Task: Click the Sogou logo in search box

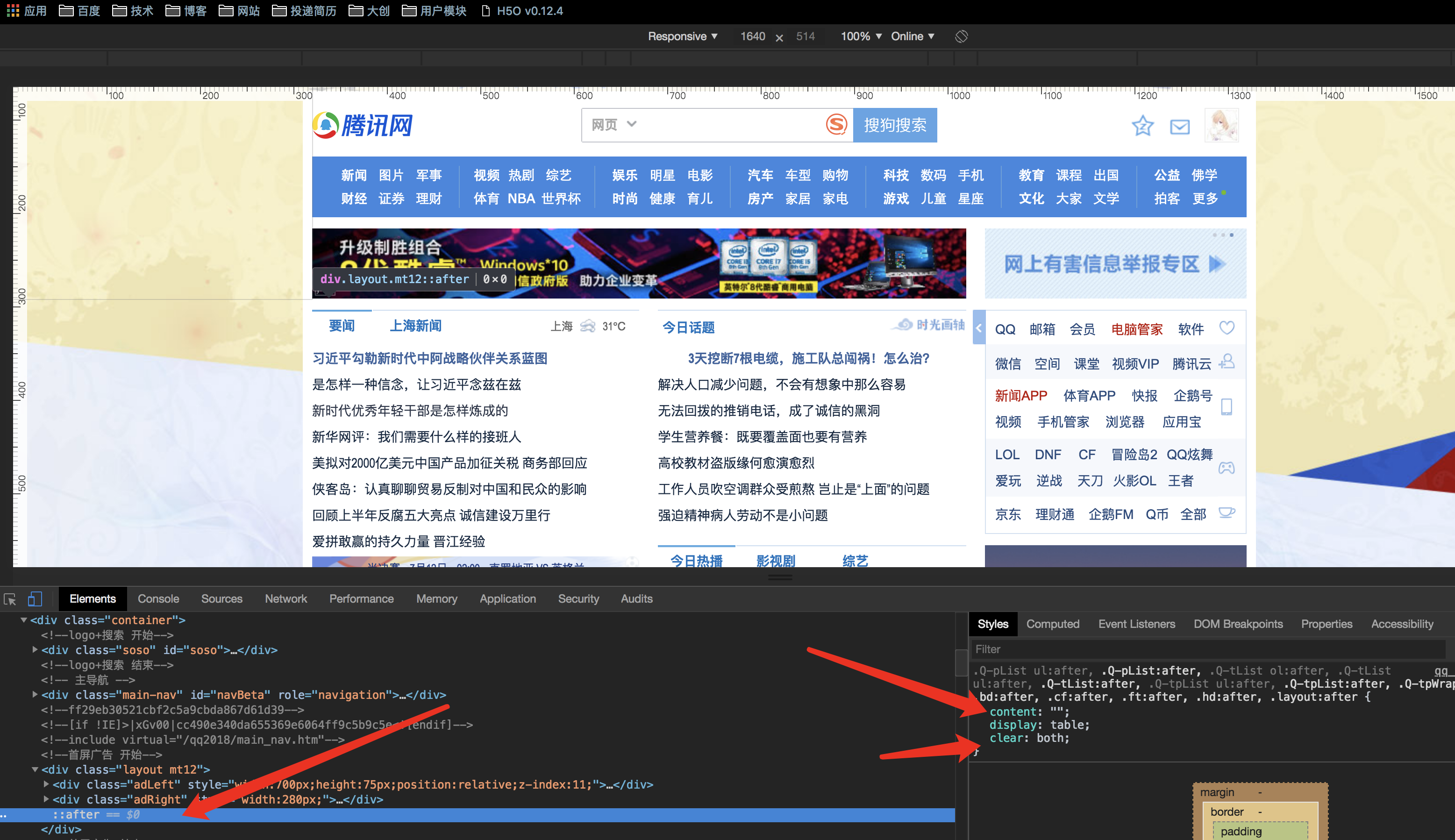Action: (x=836, y=125)
